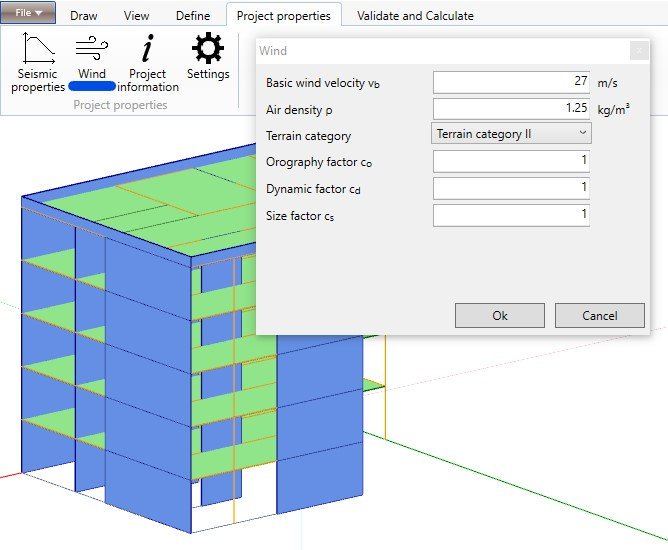Image resolution: width=668 pixels, height=550 pixels.
Task: Edit the Size factor field
Action: click(x=511, y=215)
